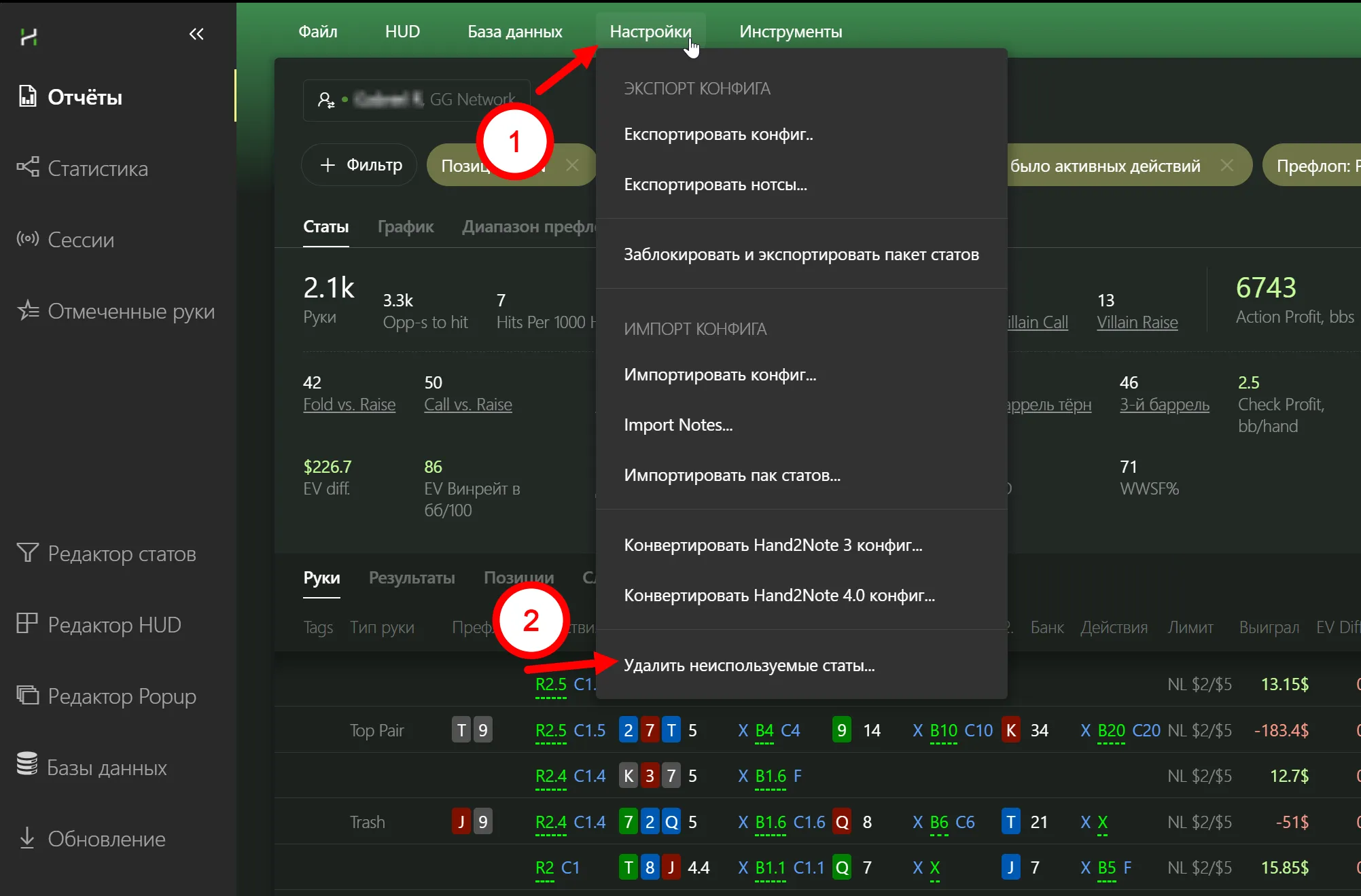Select 'Импортировать конфиг...' from the menu
The image size is (1361, 896).
[x=720, y=374]
